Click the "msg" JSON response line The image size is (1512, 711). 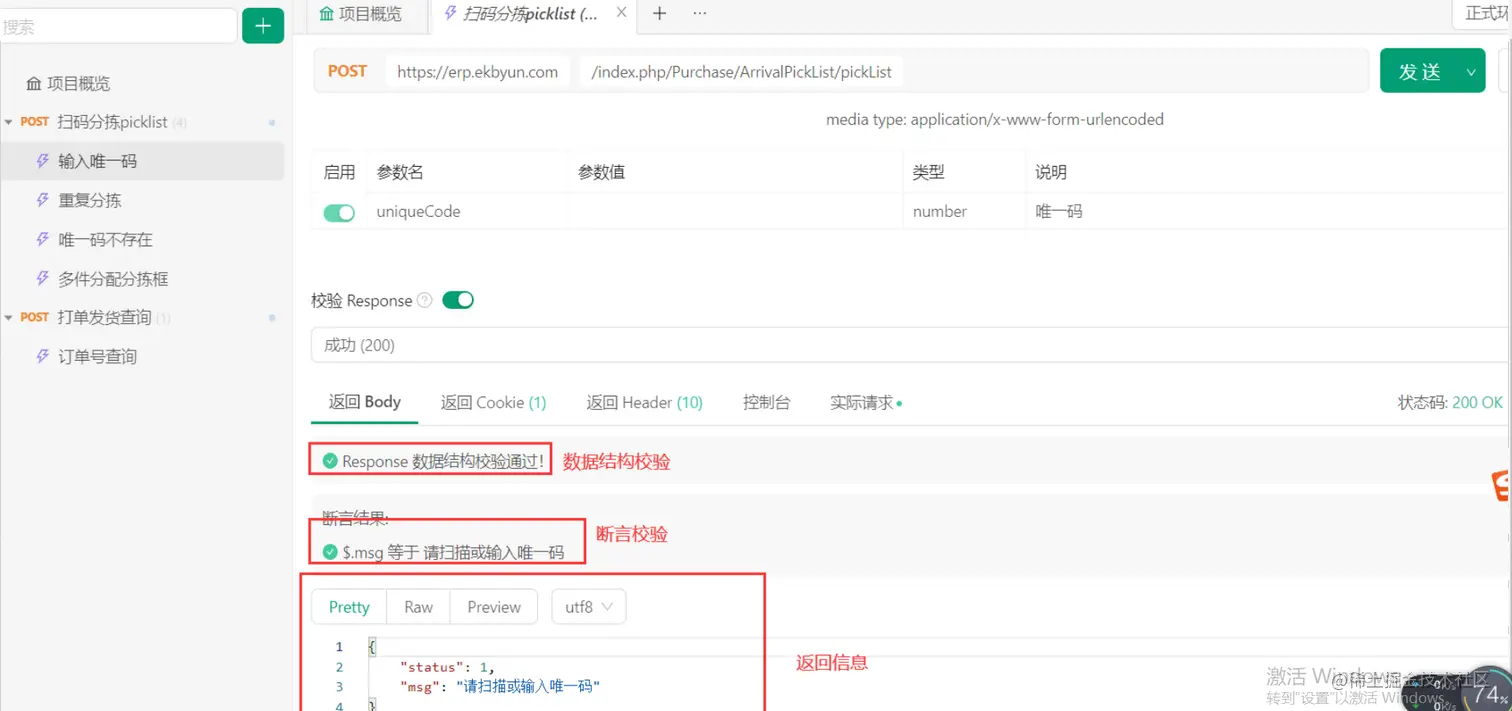[x=499, y=687]
